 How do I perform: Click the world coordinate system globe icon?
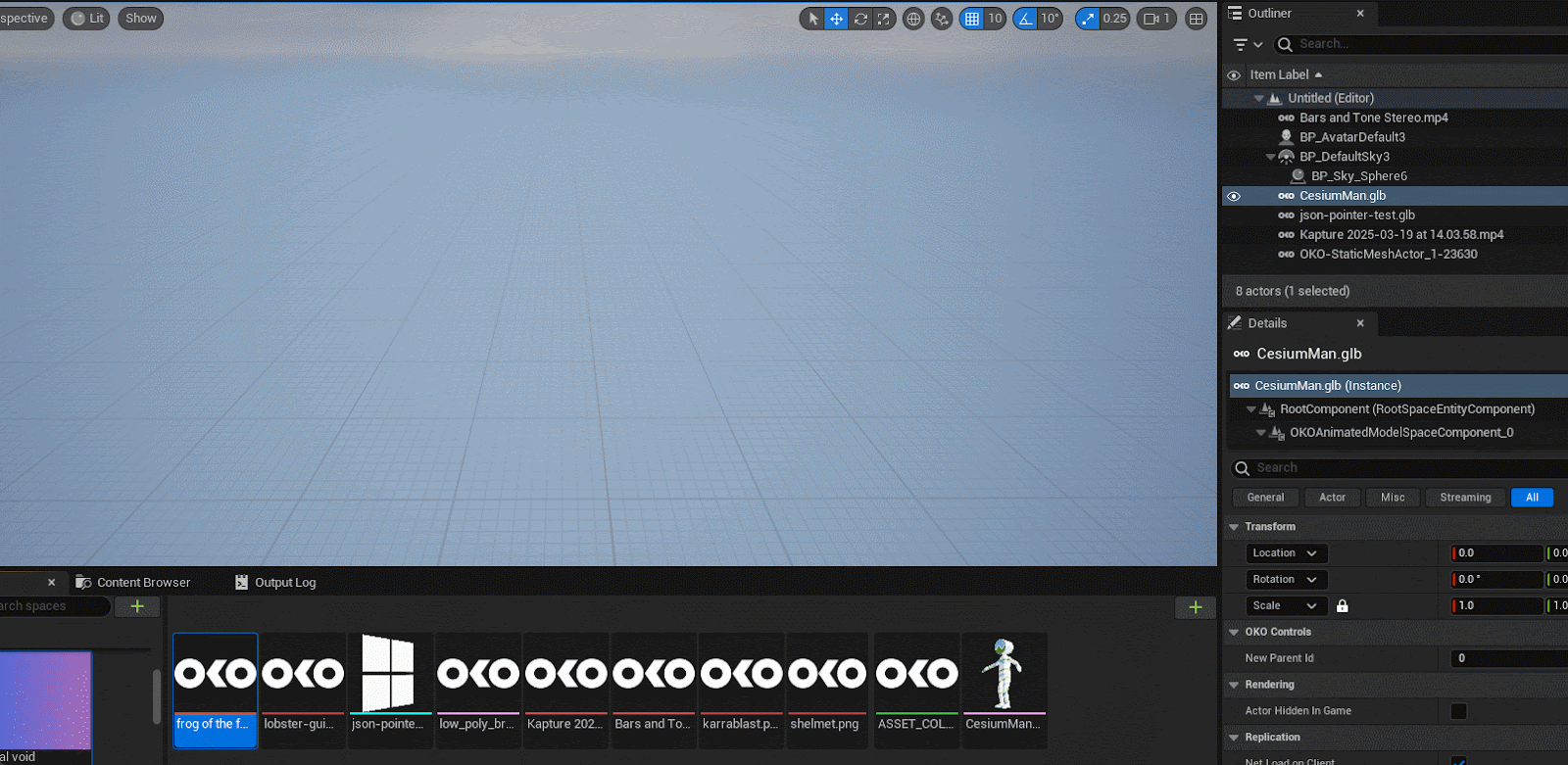pyautogui.click(x=913, y=19)
